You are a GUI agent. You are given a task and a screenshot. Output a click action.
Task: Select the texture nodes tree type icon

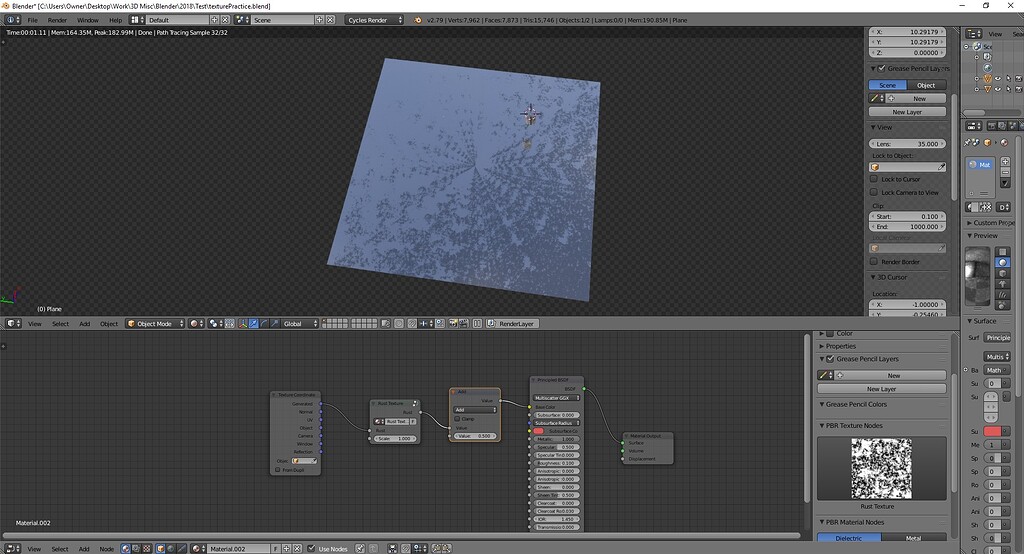coord(146,549)
